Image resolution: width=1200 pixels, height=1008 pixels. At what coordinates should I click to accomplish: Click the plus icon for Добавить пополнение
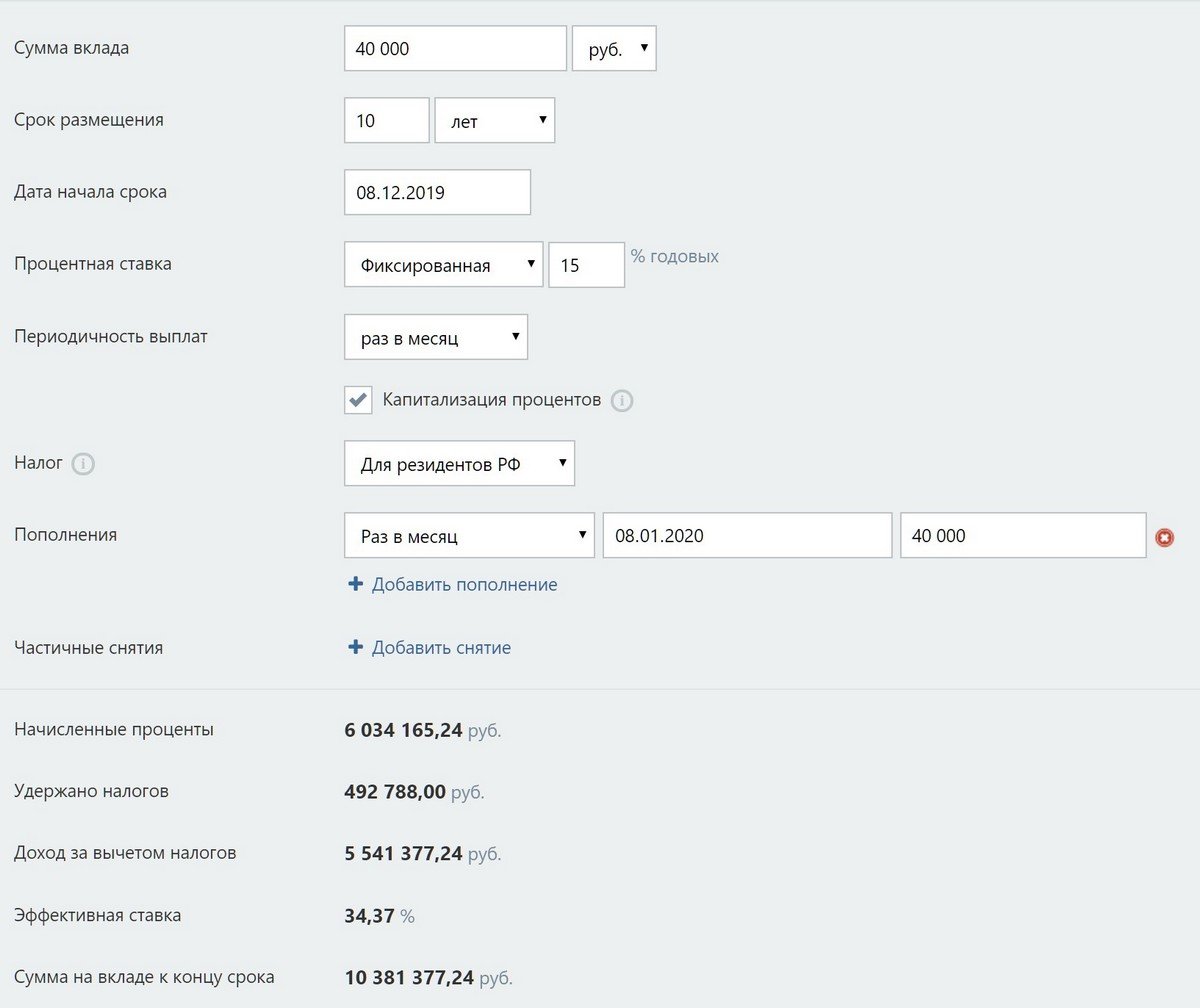[x=355, y=585]
